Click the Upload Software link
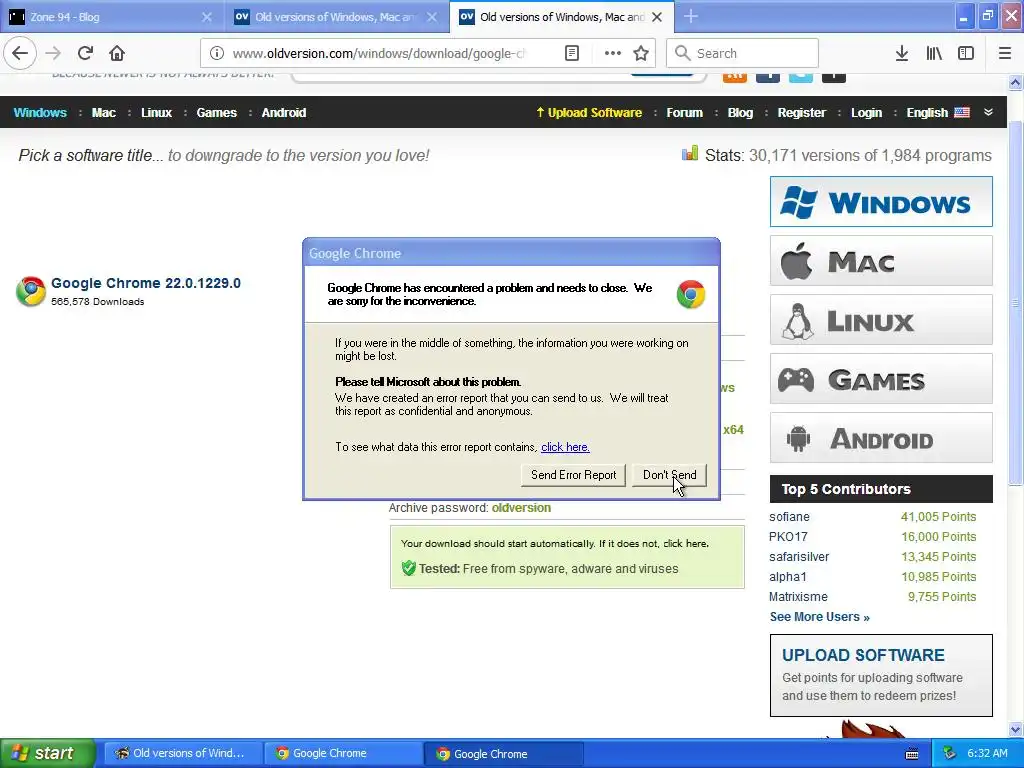 point(589,112)
